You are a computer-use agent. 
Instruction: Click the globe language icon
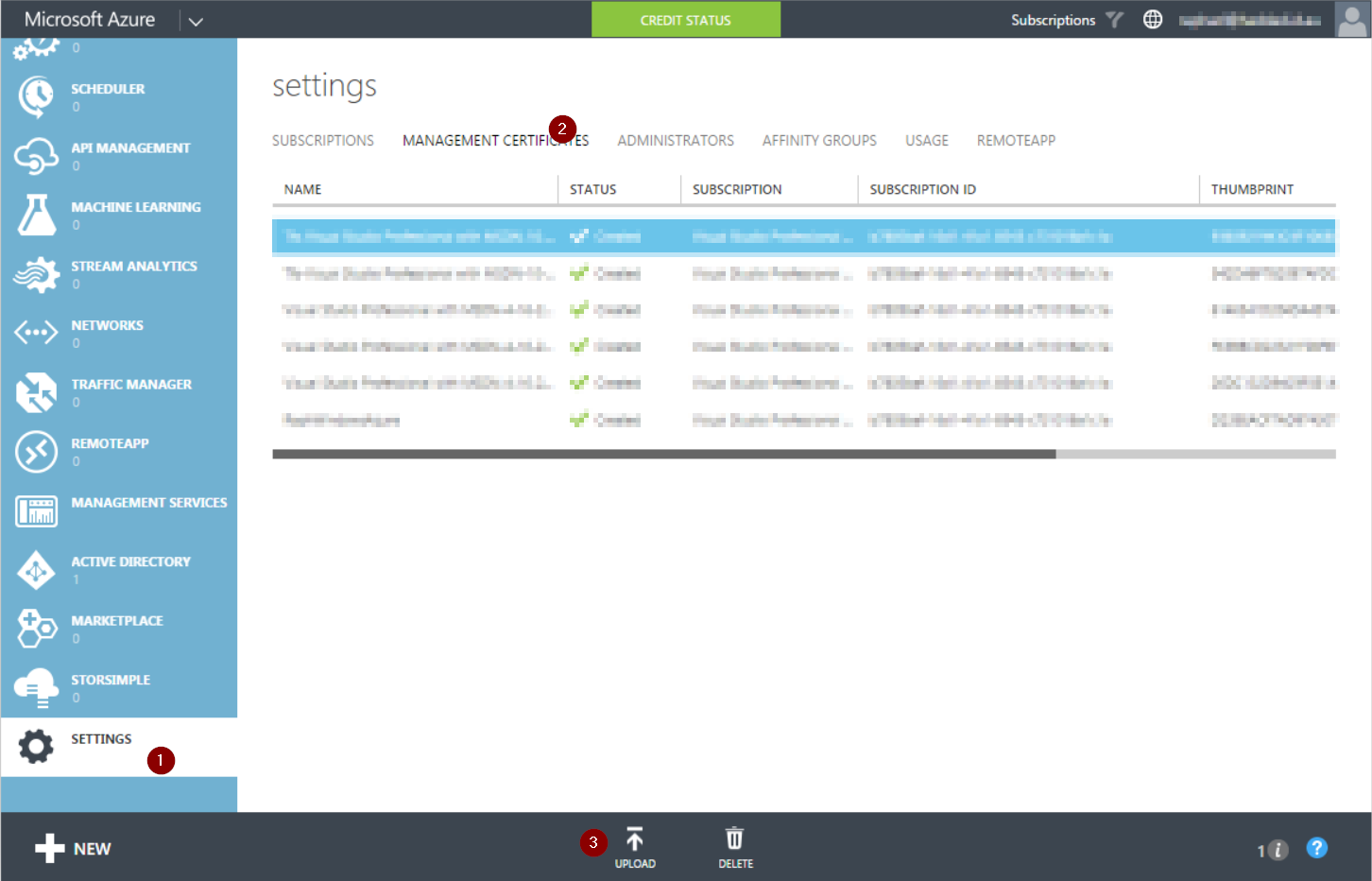point(1153,19)
